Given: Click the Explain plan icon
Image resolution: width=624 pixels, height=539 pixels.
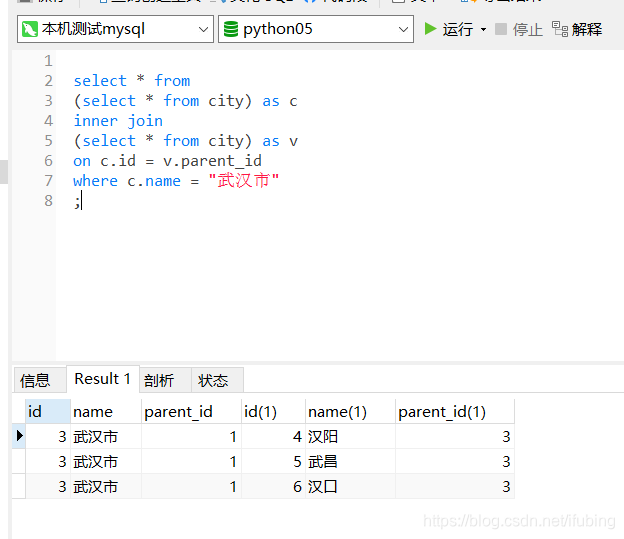Looking at the screenshot, I should (560, 29).
